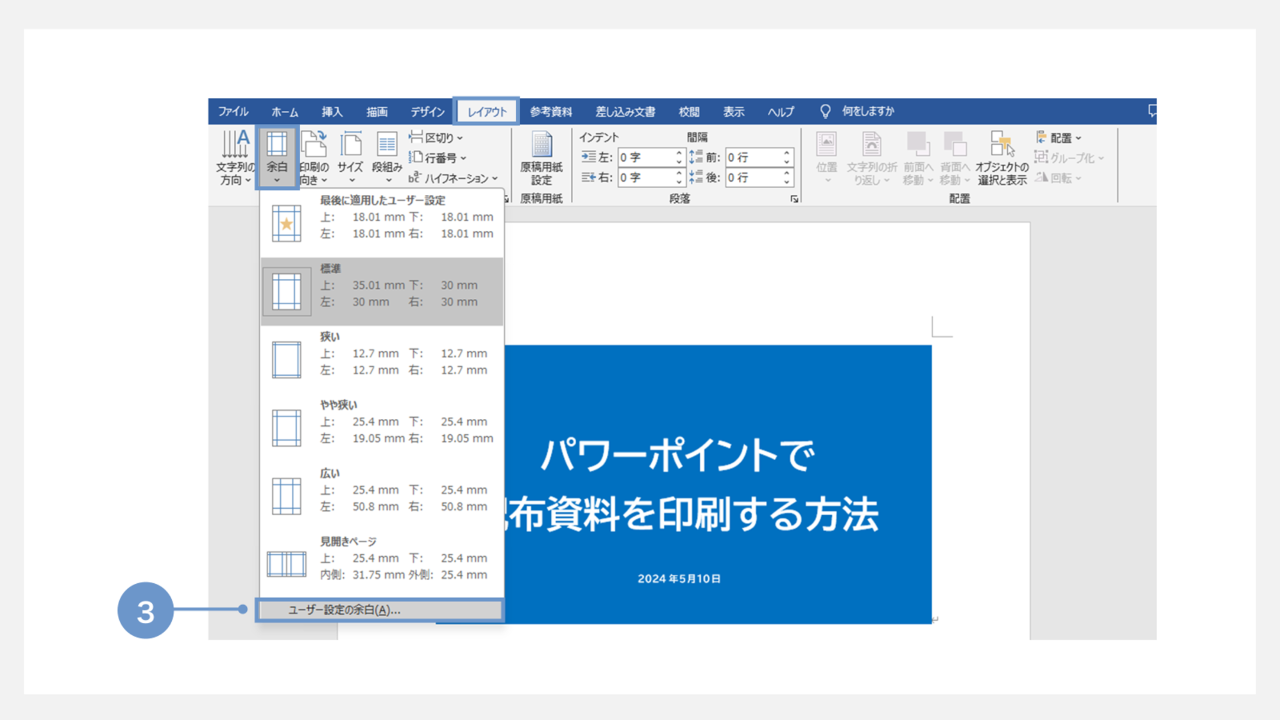Switch to the ヘルプ tab
1280x720 pixels.
[781, 112]
